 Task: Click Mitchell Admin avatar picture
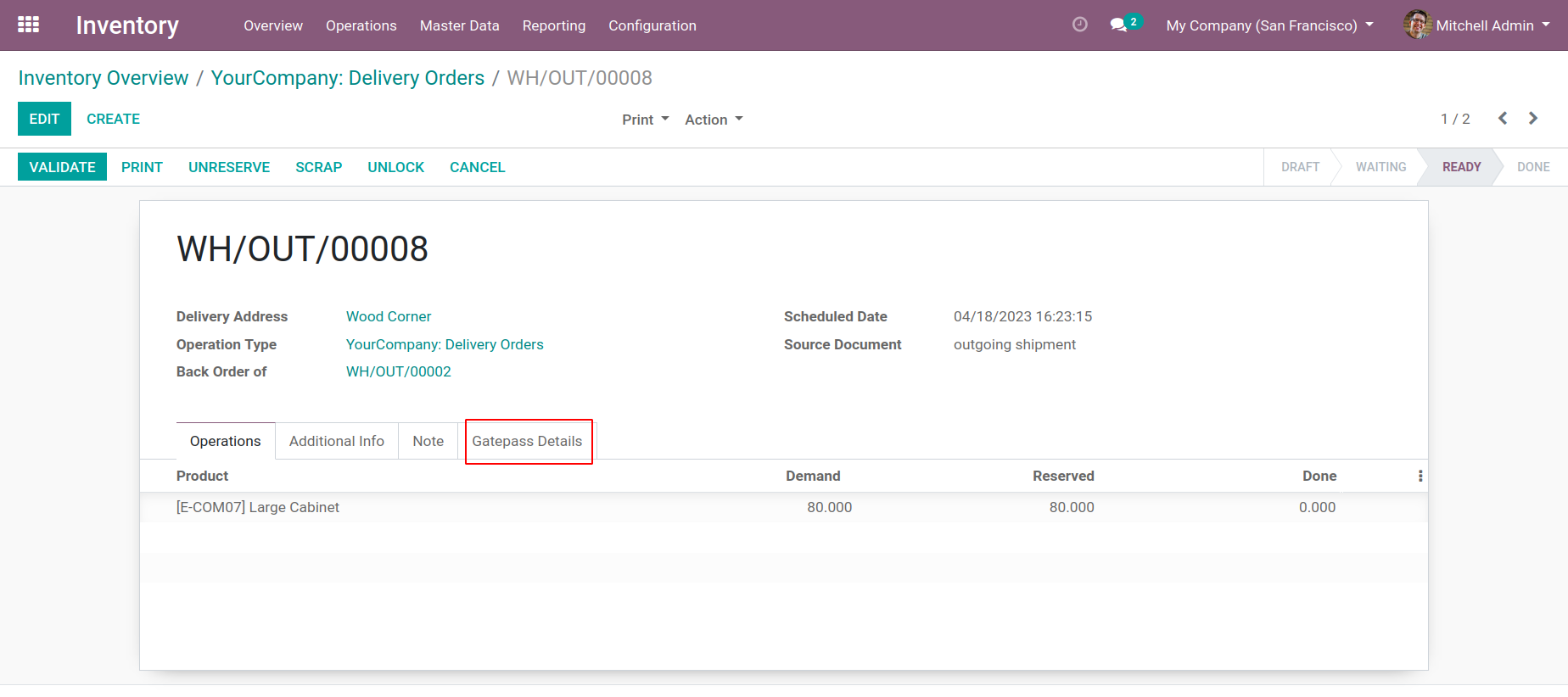(x=1417, y=25)
